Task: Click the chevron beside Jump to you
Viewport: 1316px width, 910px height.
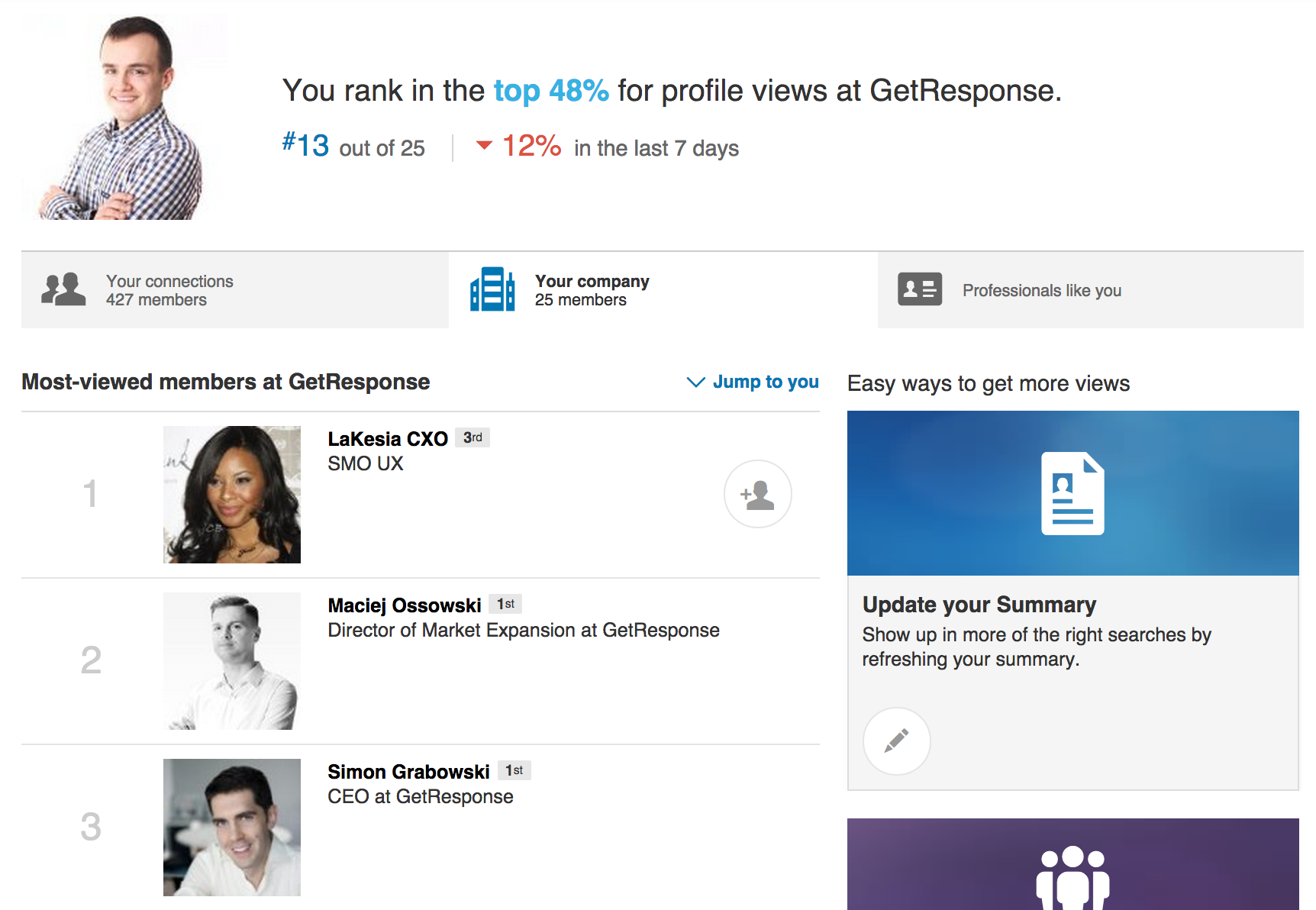Action: (695, 382)
